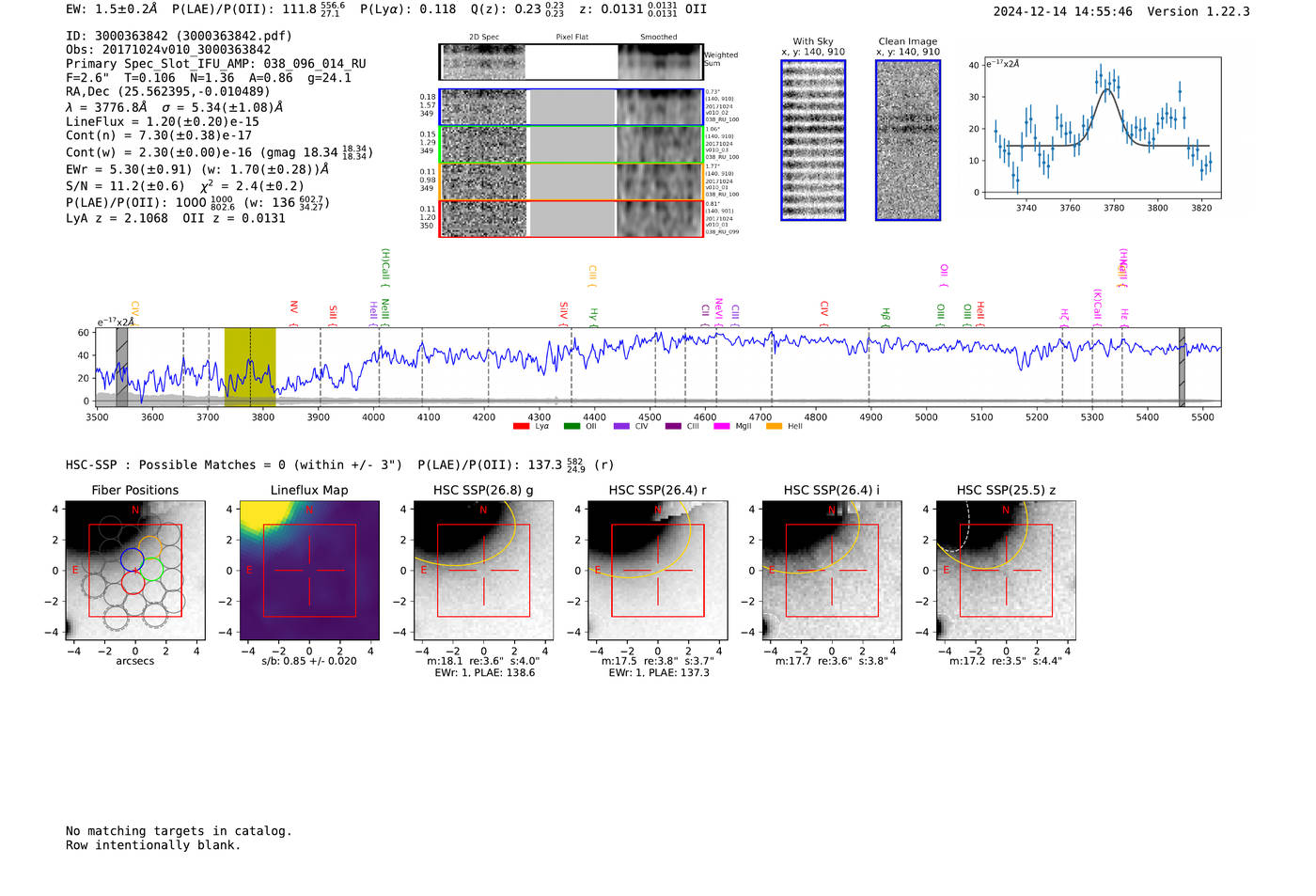Click the No matching targets in catalog text
1316x896 pixels.
[179, 831]
